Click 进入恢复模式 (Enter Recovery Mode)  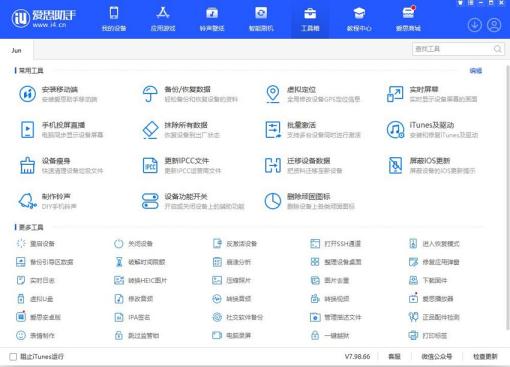point(434,244)
